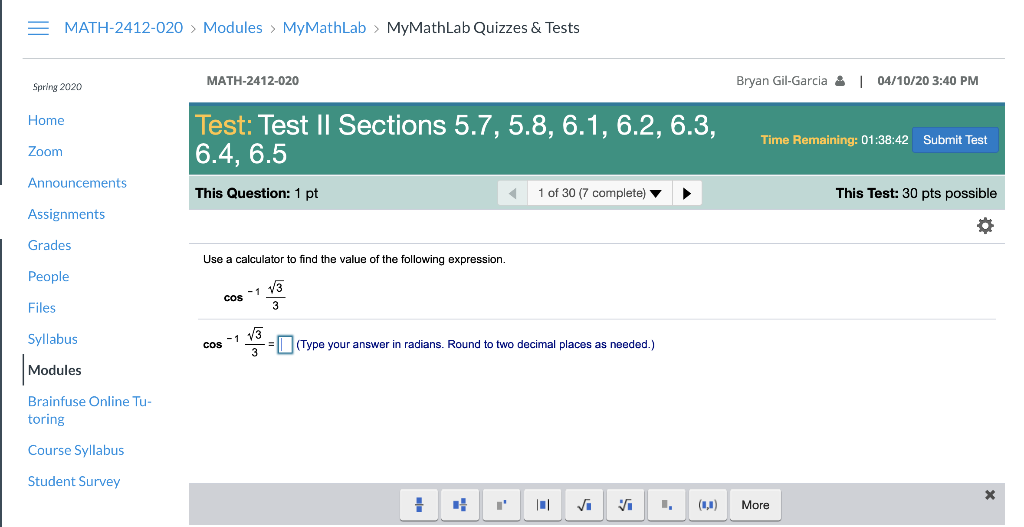Image resolution: width=1024 pixels, height=527 pixels.
Task: Click the user profile icon beside Bryan Gil-Garcia
Action: point(840,81)
